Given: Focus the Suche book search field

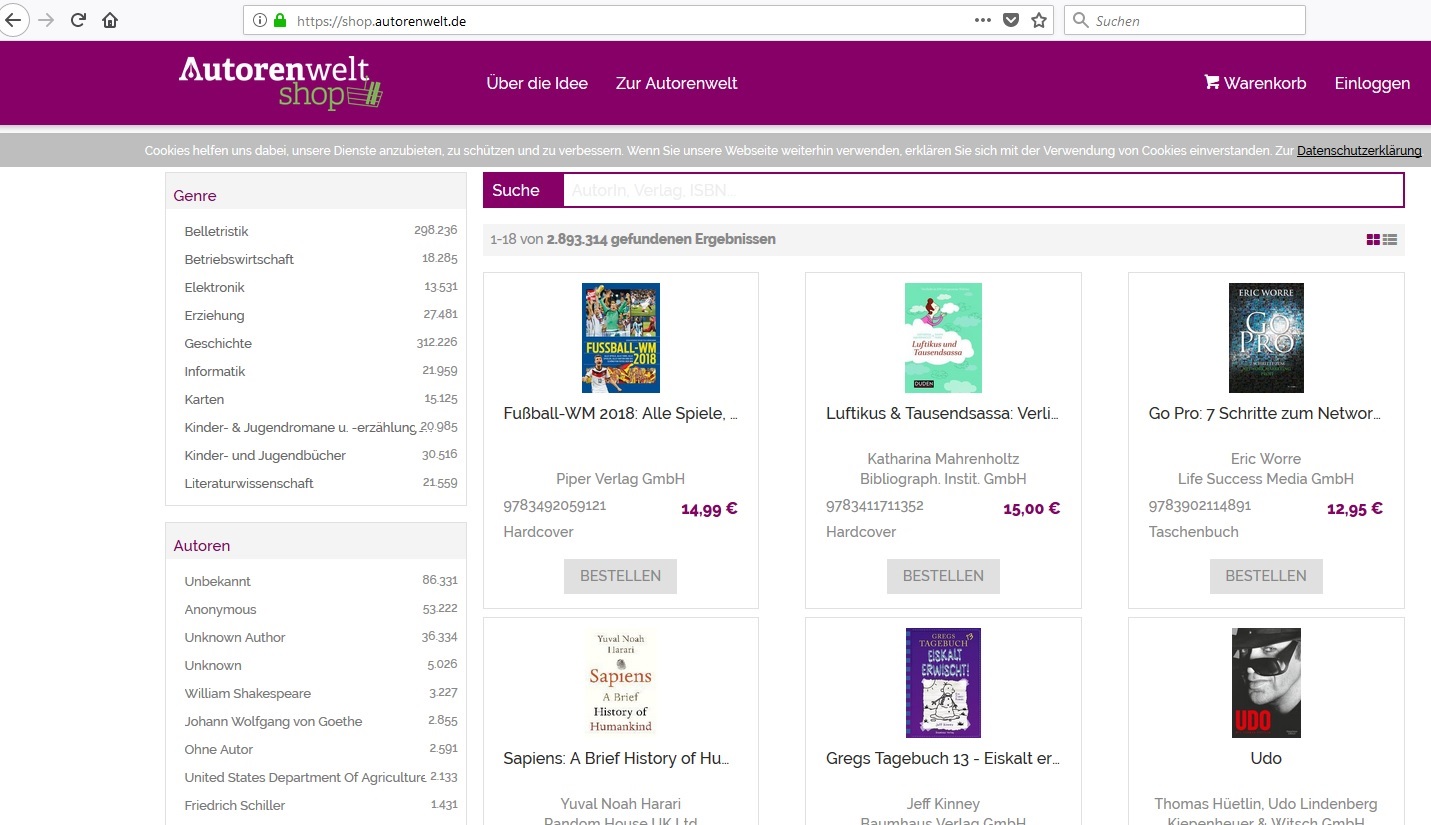Looking at the screenshot, I should pyautogui.click(x=983, y=190).
